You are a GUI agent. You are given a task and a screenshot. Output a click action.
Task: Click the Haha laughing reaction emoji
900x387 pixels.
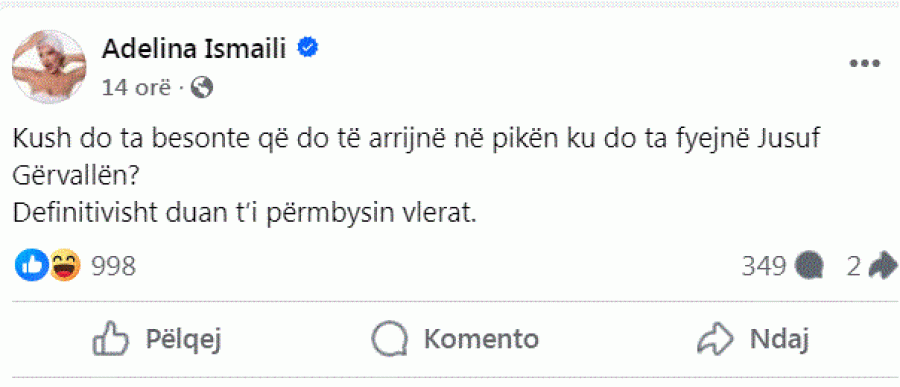coord(64,265)
